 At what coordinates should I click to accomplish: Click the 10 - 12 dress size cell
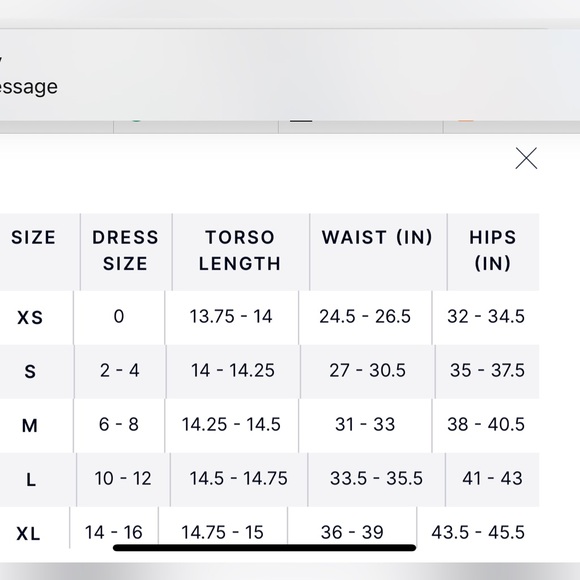coord(123,478)
